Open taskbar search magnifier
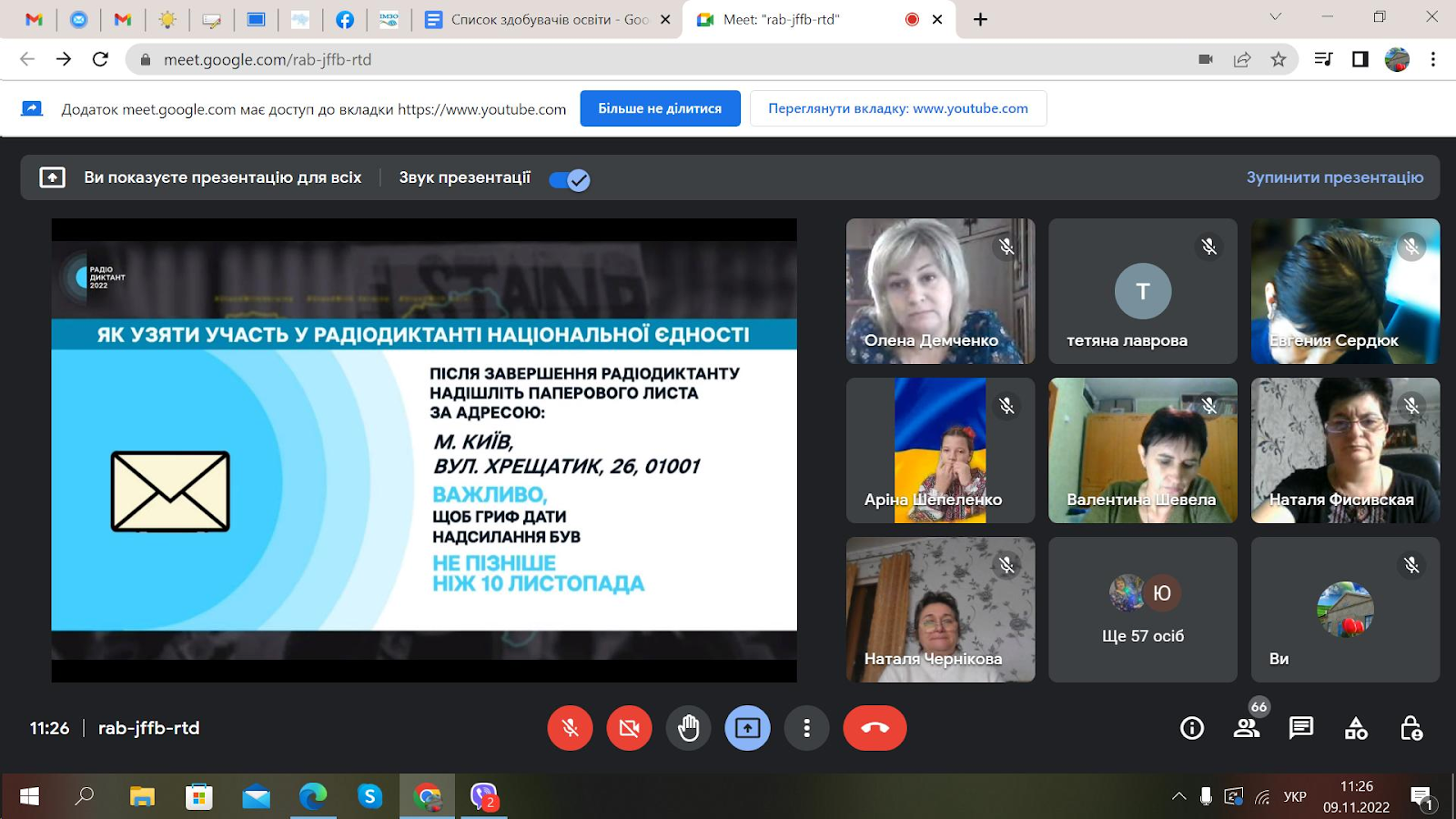Image resolution: width=1456 pixels, height=819 pixels. click(x=85, y=796)
